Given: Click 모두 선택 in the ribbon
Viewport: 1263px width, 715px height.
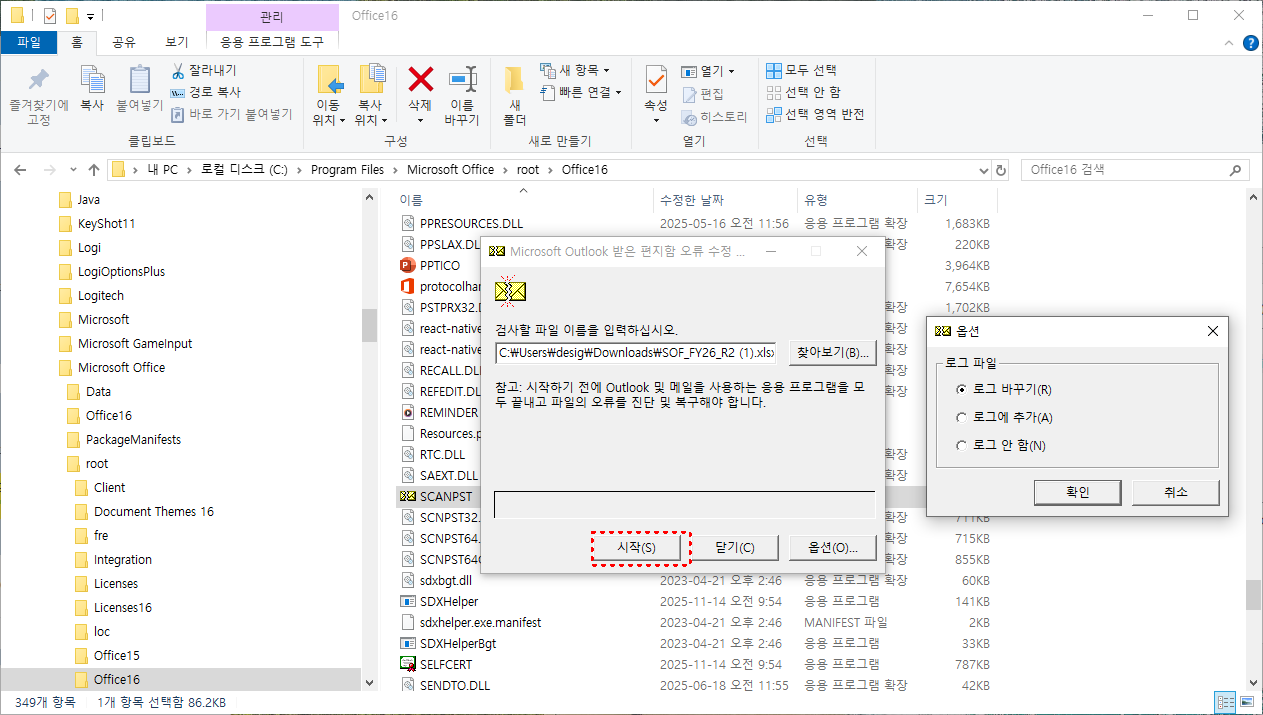Looking at the screenshot, I should [802, 70].
